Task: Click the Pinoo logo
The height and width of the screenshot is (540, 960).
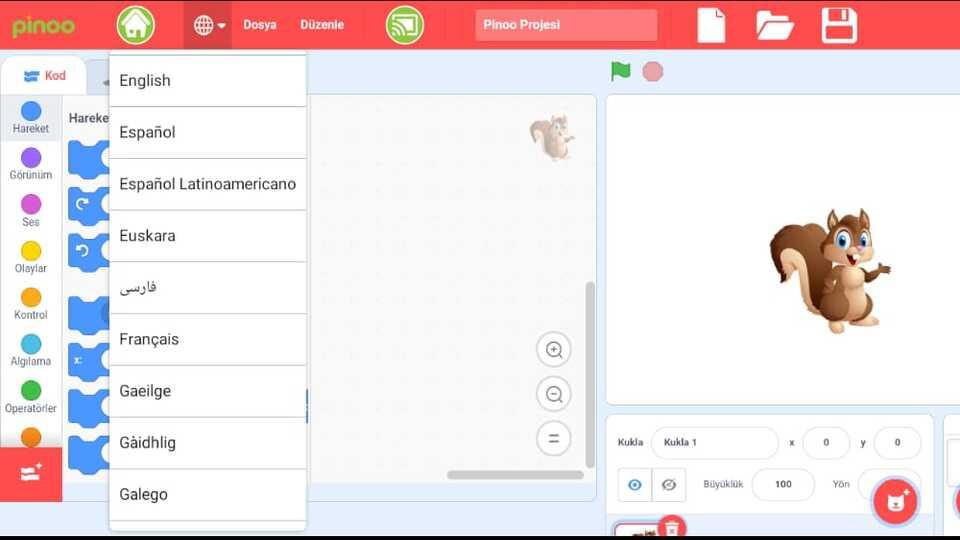Action: tap(43, 26)
